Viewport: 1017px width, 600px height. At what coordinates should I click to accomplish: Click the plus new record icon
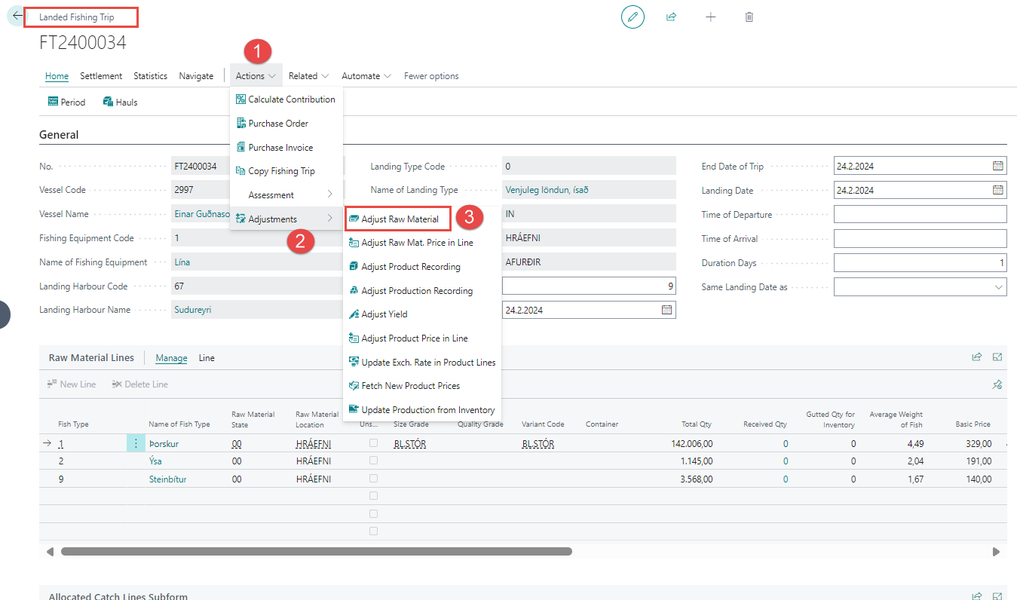pyautogui.click(x=710, y=17)
